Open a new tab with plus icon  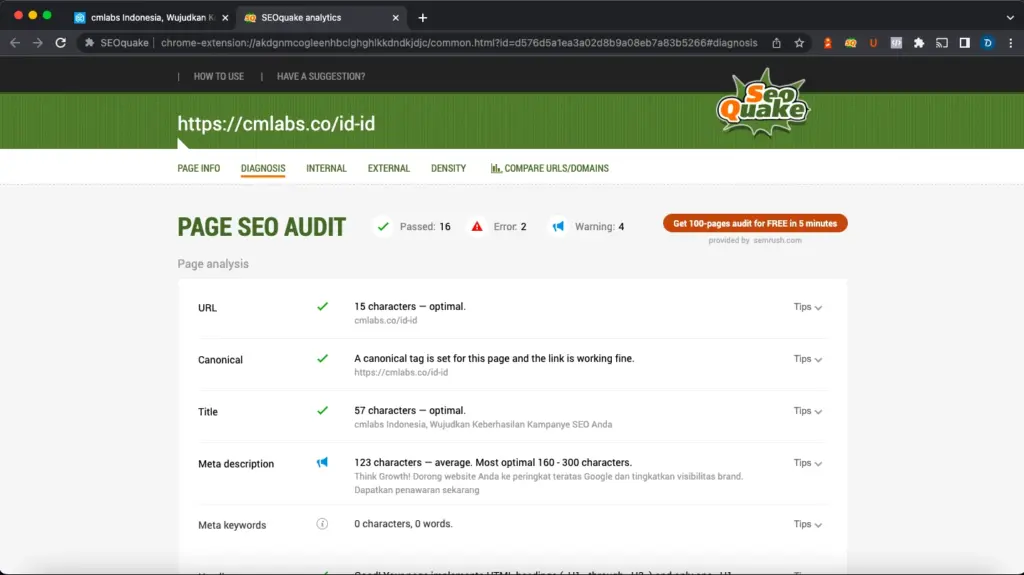(423, 18)
